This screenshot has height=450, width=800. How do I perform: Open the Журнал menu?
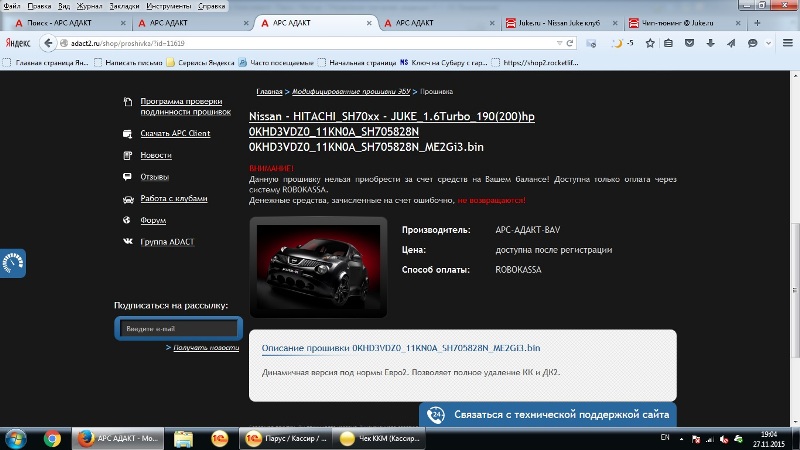(x=89, y=6)
